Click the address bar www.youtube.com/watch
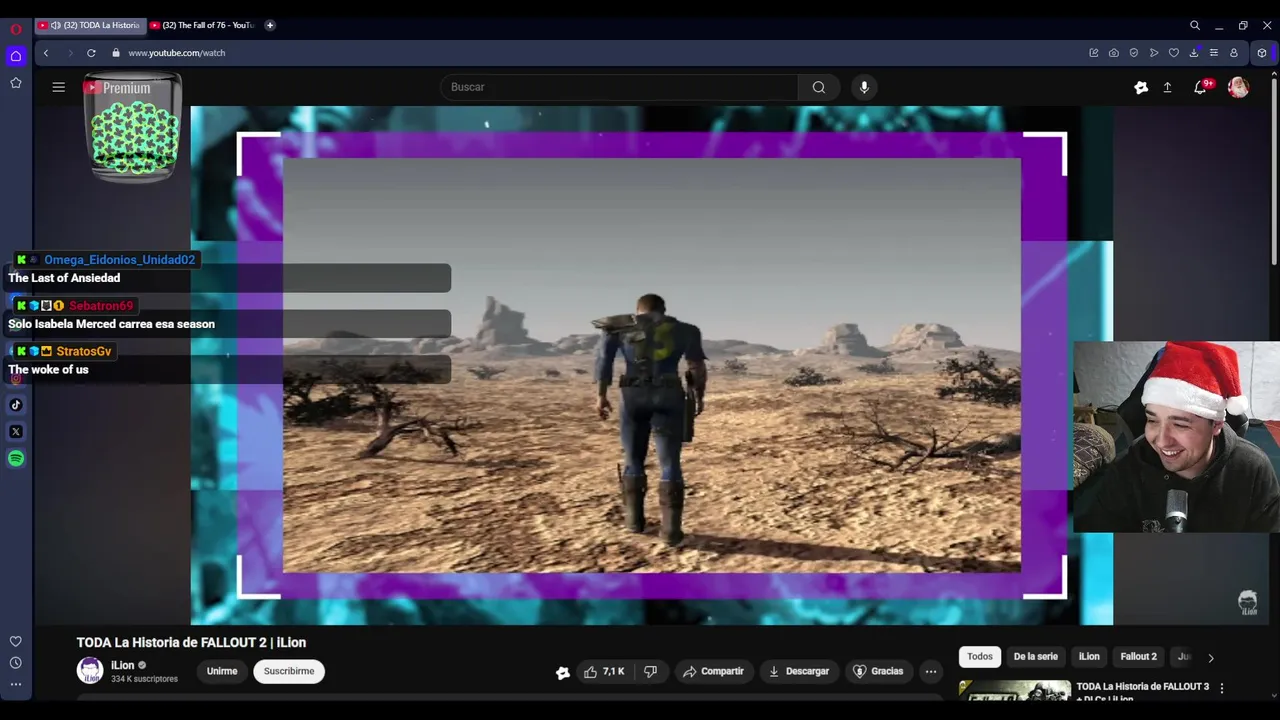The image size is (1280, 720). [177, 53]
